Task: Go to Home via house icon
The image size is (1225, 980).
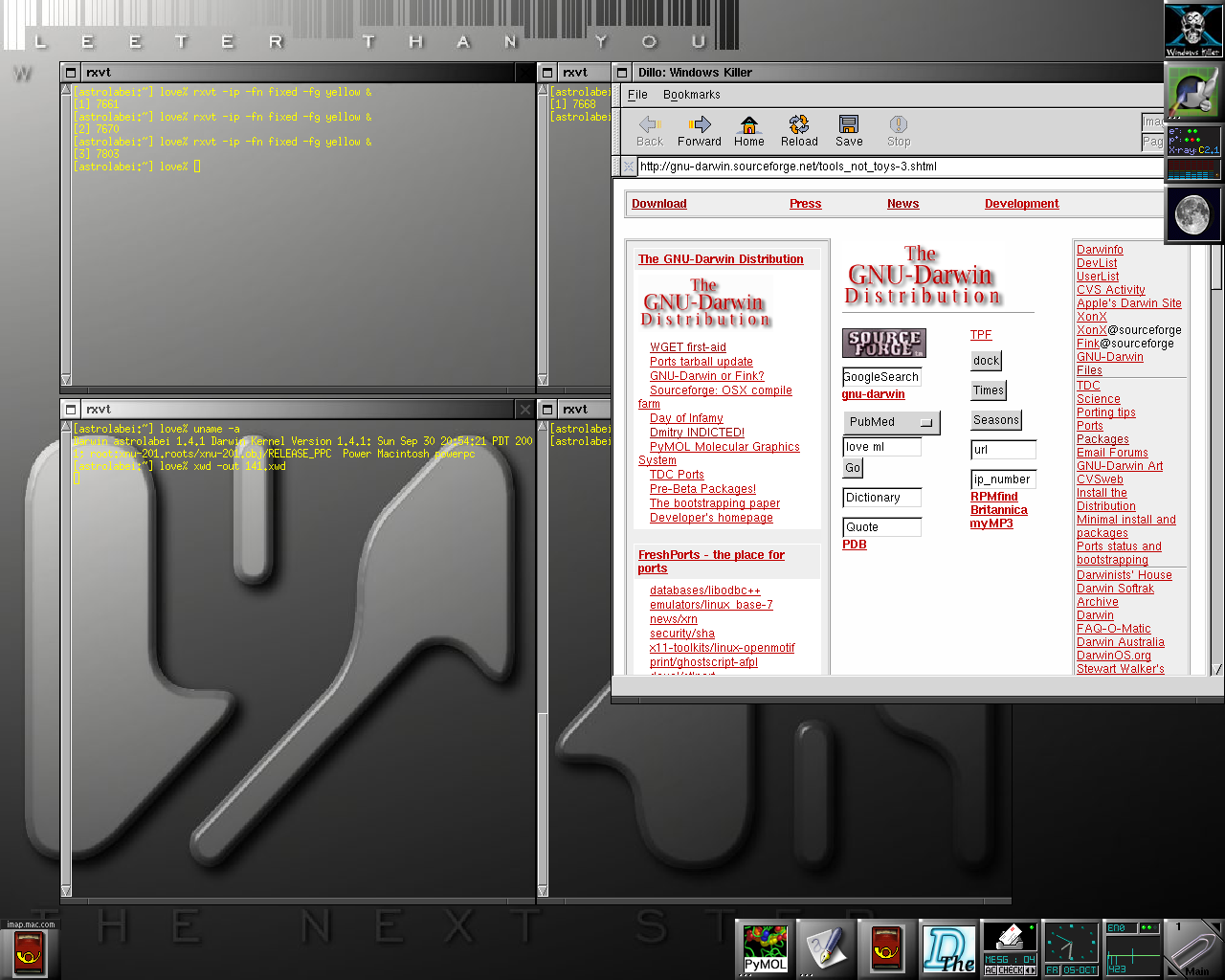Action: [x=748, y=130]
